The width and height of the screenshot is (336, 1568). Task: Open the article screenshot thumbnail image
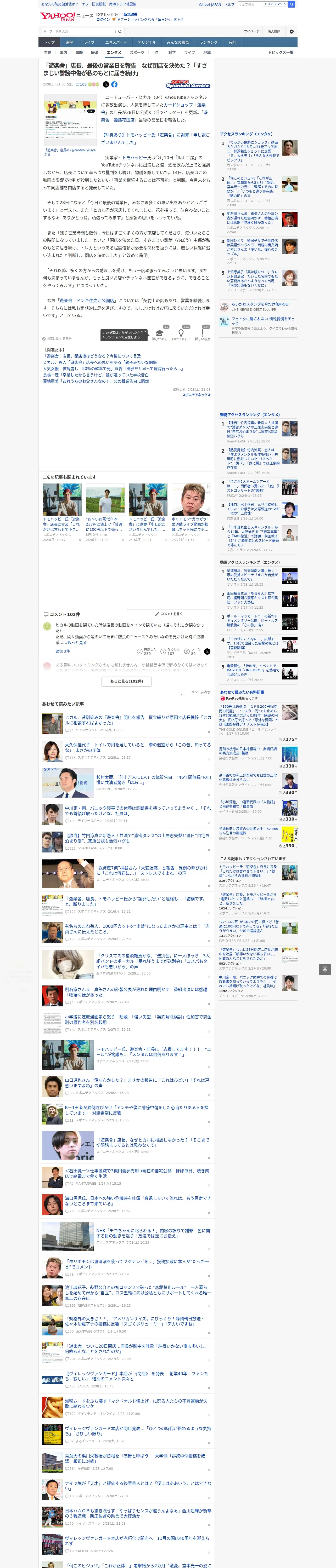tap(70, 120)
